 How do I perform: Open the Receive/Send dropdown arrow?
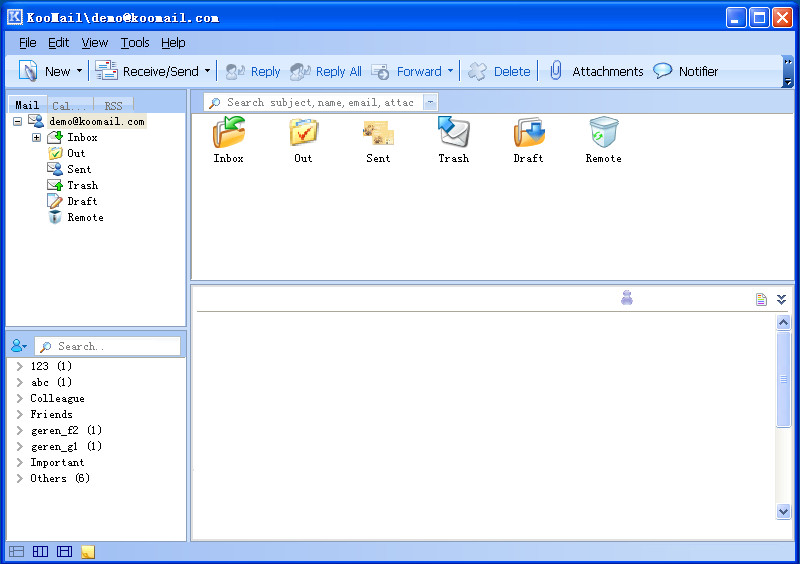click(x=207, y=71)
